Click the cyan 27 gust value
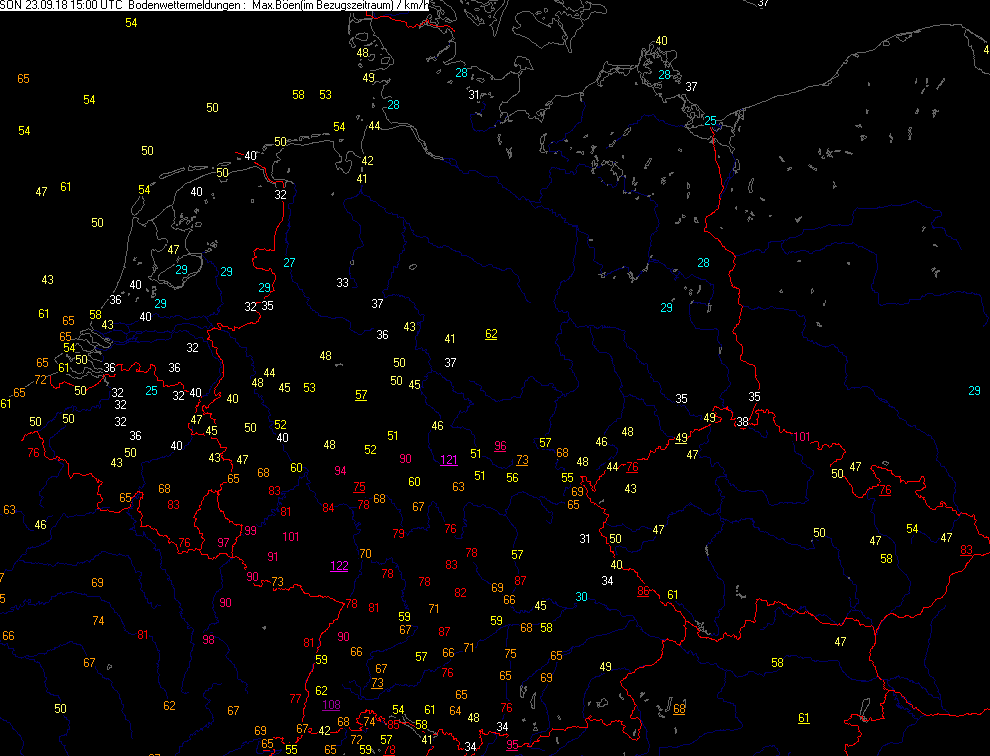The height and width of the screenshot is (756, 990). (x=289, y=262)
